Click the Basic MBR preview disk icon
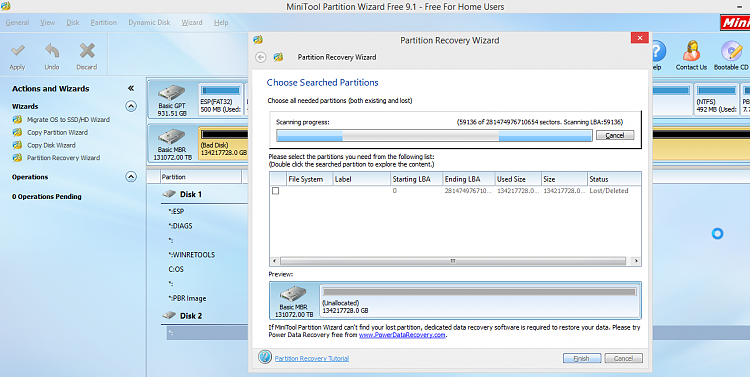The image size is (750, 377). click(x=293, y=294)
